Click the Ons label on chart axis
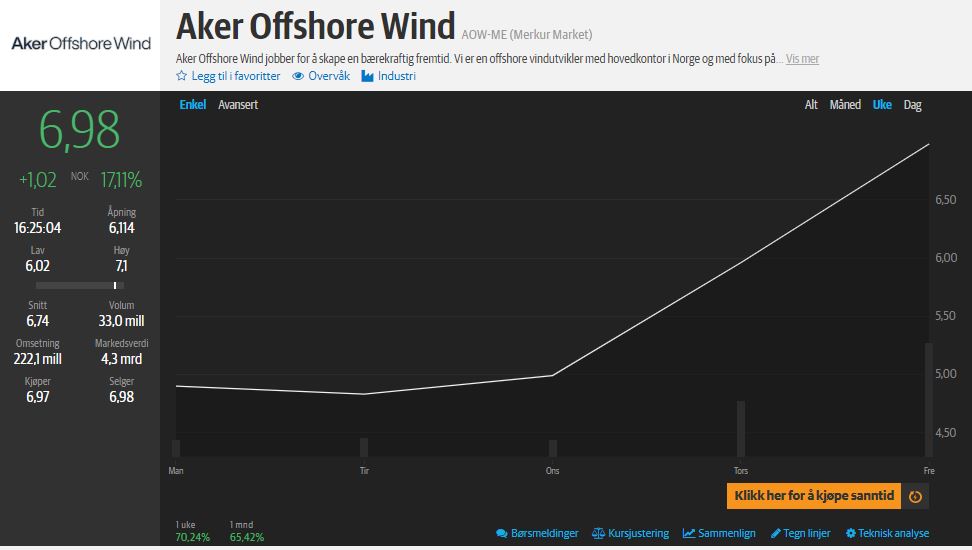The image size is (972, 550). [x=552, y=471]
